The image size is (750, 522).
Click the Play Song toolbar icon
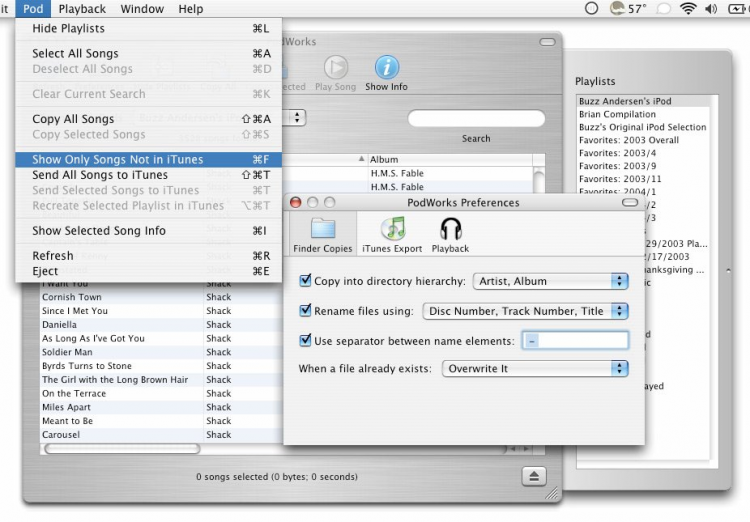pos(335,73)
